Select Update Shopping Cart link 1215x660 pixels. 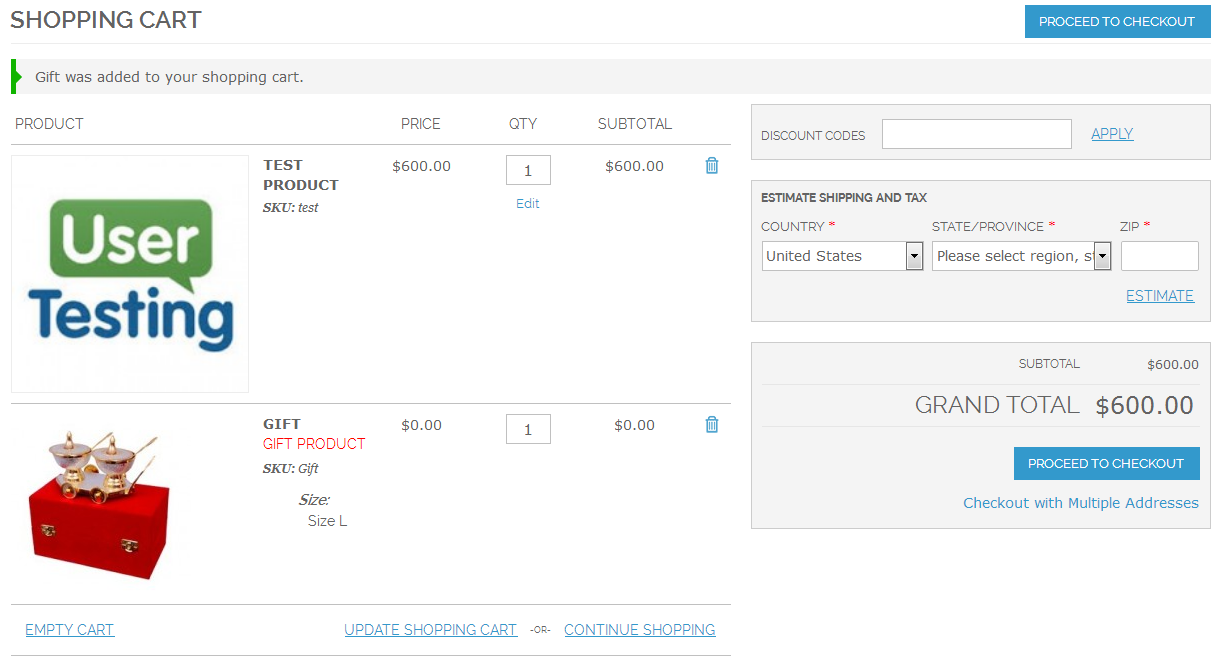click(x=430, y=630)
